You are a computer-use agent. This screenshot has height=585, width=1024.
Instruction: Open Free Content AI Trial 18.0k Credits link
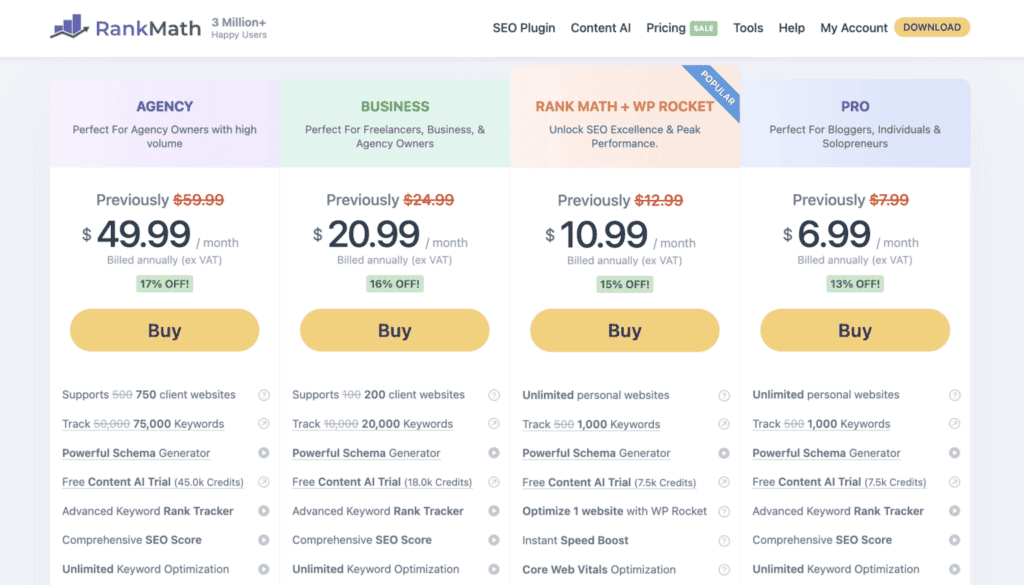(x=382, y=482)
